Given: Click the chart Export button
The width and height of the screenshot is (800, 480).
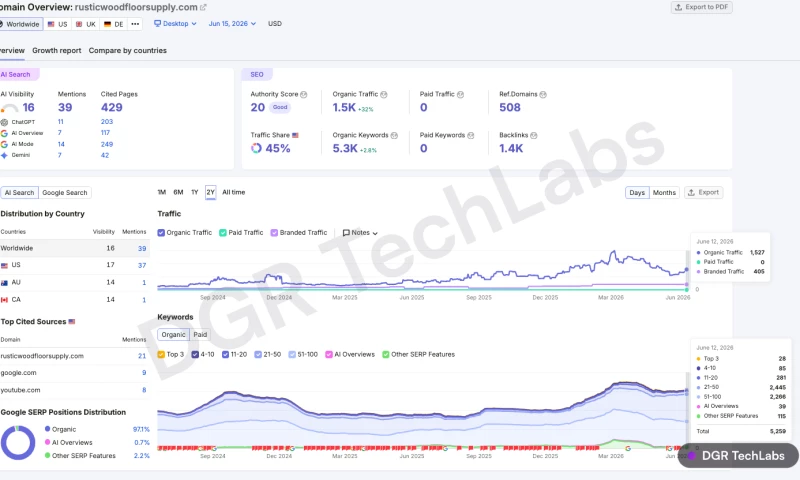Looking at the screenshot, I should [x=704, y=192].
